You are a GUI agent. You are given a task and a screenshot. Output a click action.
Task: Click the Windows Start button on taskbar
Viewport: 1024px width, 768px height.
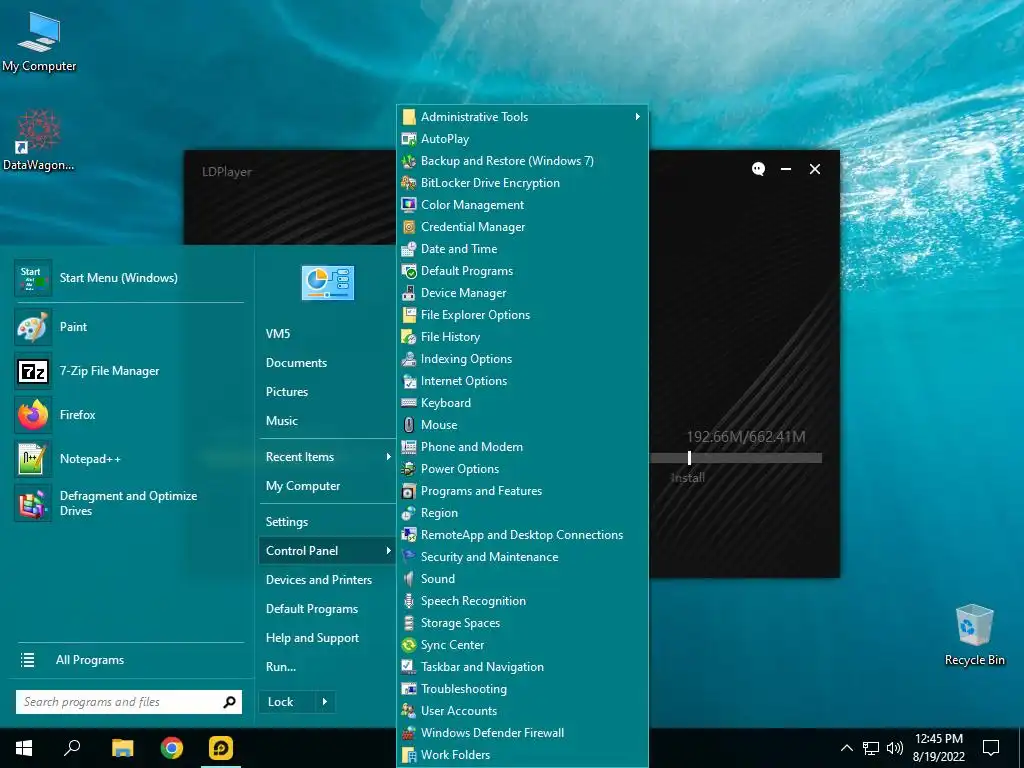point(24,748)
